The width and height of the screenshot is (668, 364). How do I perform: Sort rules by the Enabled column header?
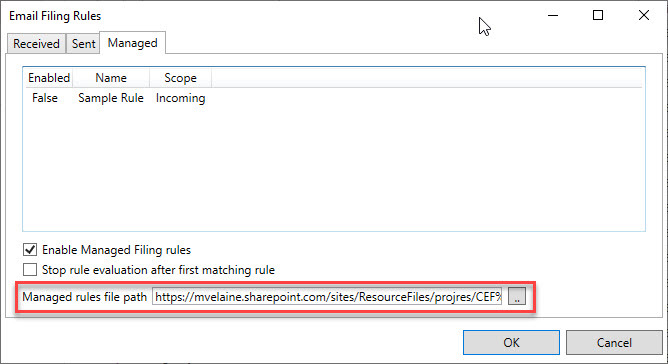[x=49, y=78]
